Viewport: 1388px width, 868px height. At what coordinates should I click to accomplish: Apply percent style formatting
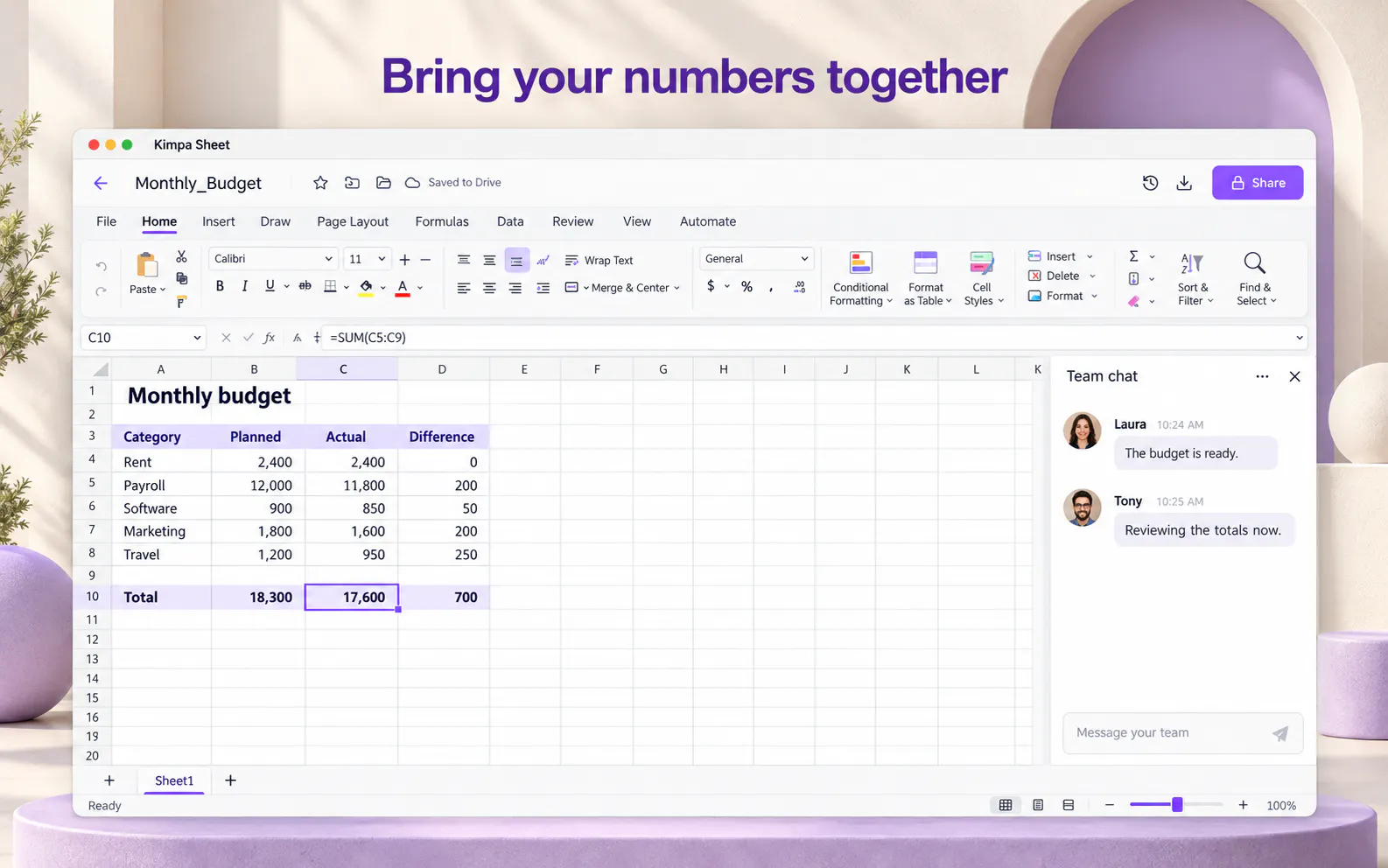(x=747, y=287)
